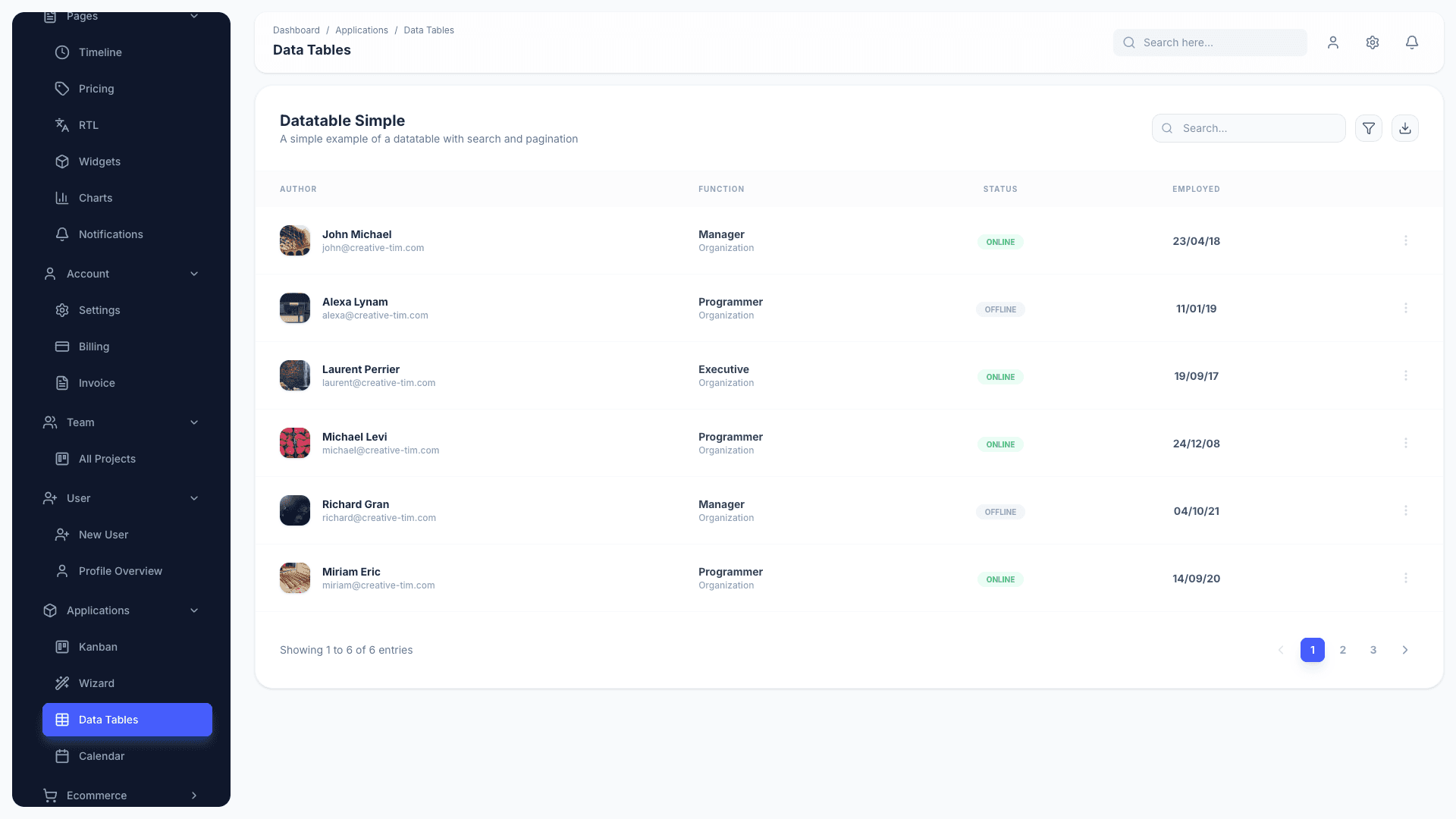Screen dimensions: 1456x819
Task: Click the filter icon above the table
Action: click(1369, 128)
